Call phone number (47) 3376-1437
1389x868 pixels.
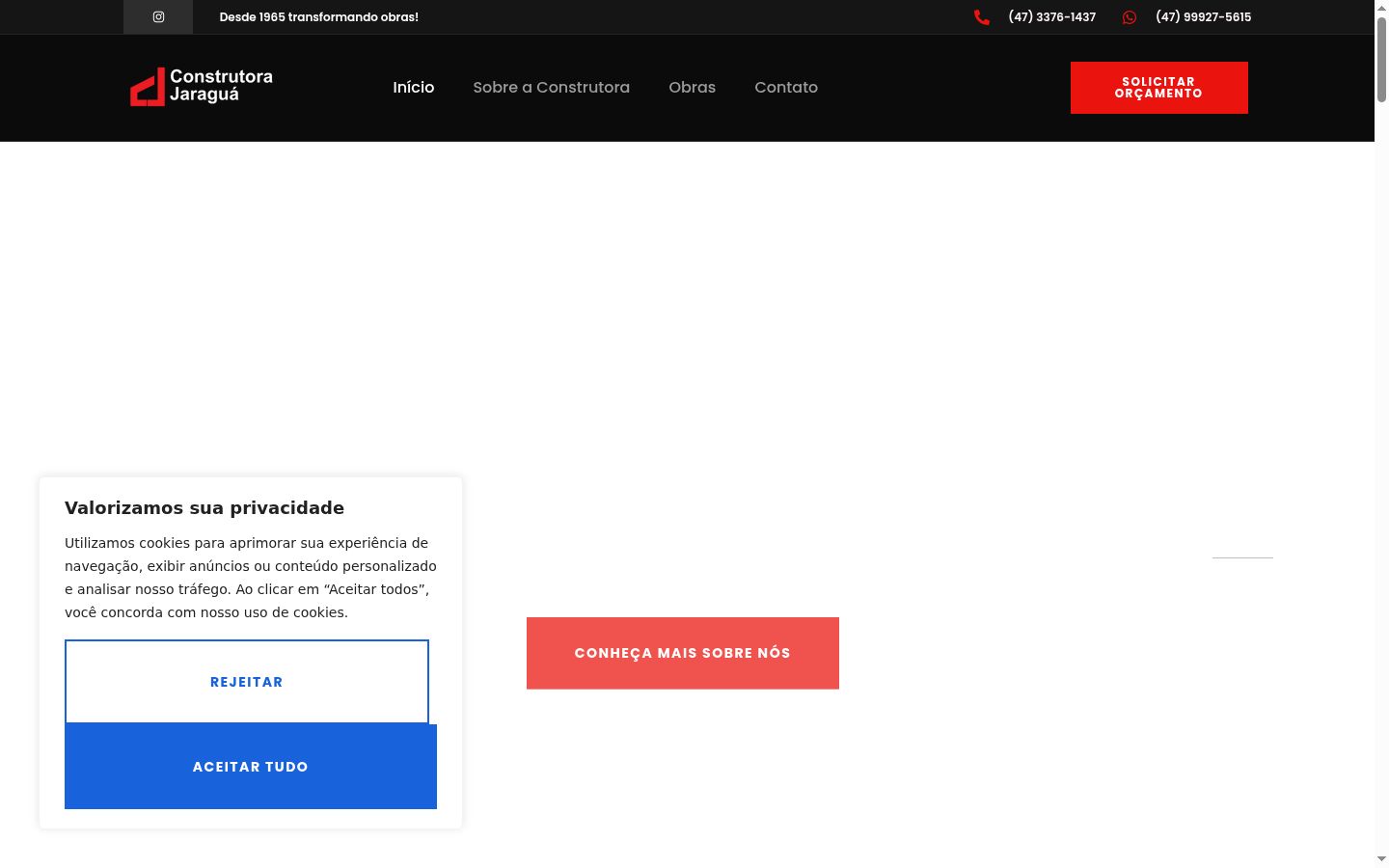1052,17
